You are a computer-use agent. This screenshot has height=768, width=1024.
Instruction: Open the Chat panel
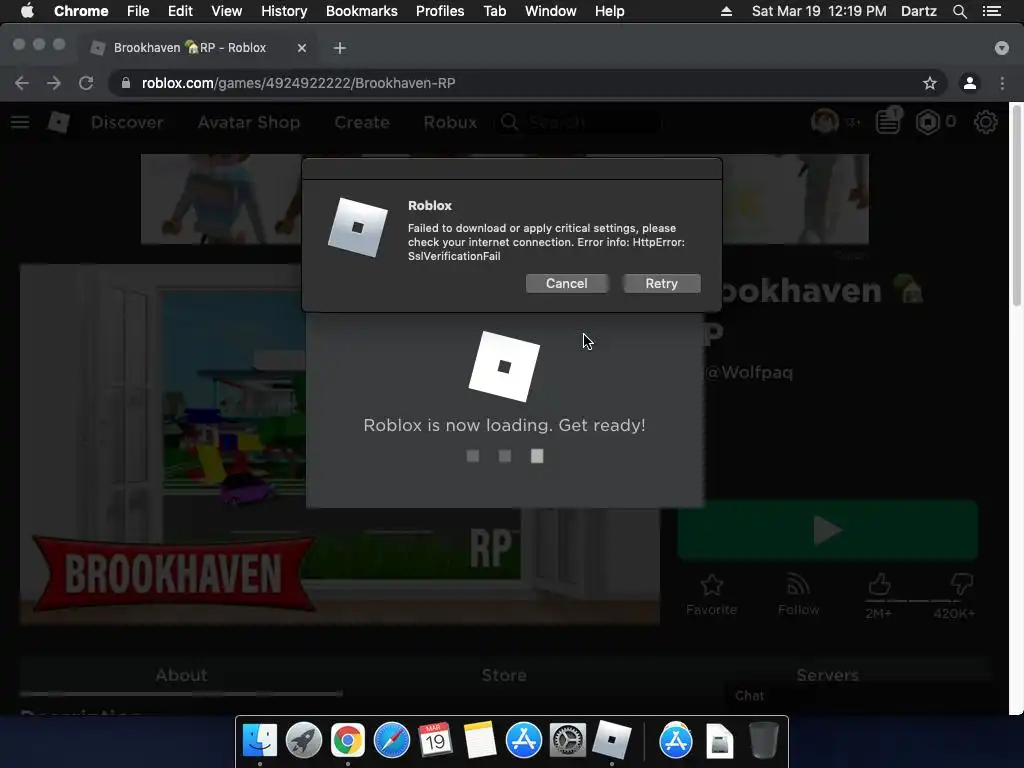(750, 696)
